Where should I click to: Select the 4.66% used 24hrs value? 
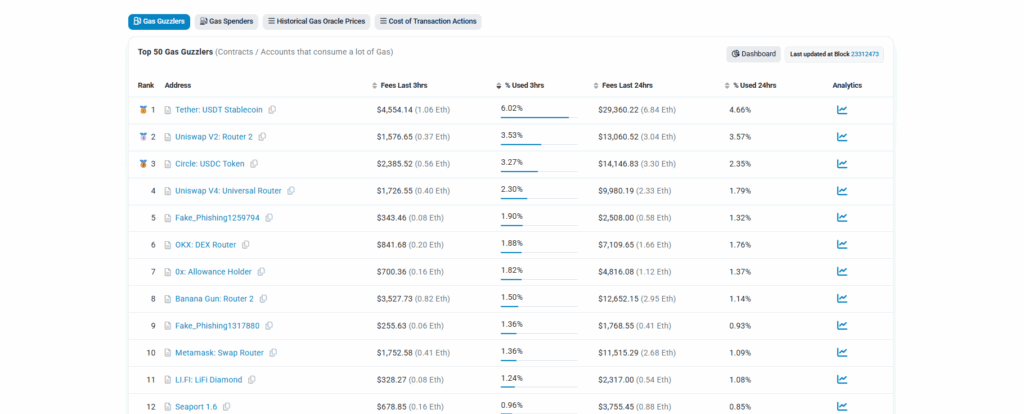click(740, 110)
